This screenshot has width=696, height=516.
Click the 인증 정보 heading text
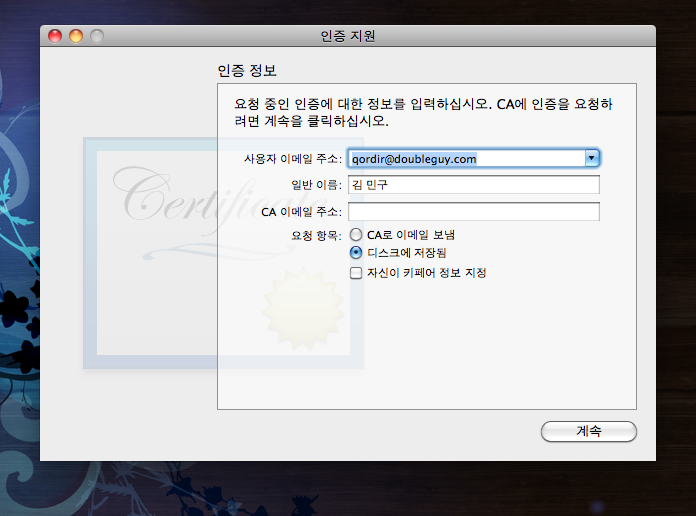pyautogui.click(x=247, y=70)
